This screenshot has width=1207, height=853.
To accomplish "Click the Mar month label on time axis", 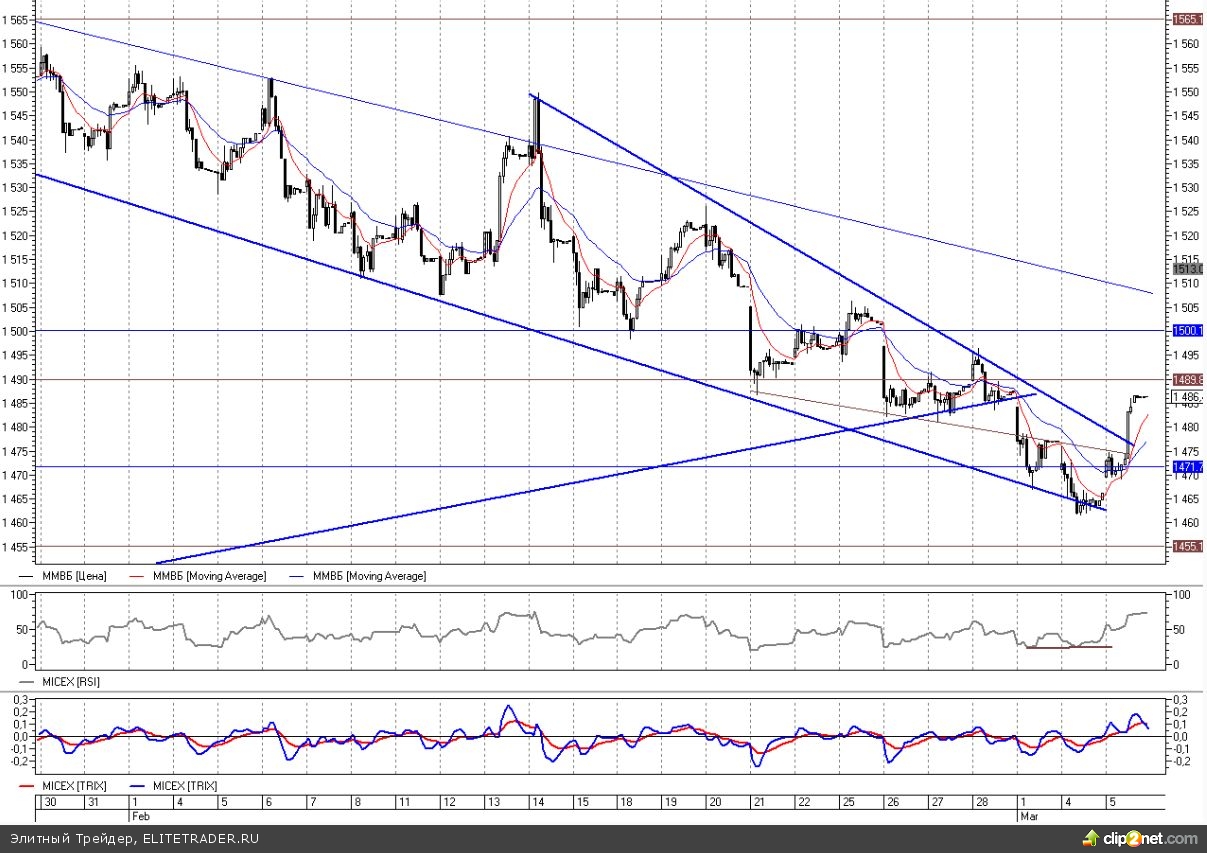I will click(x=1028, y=815).
